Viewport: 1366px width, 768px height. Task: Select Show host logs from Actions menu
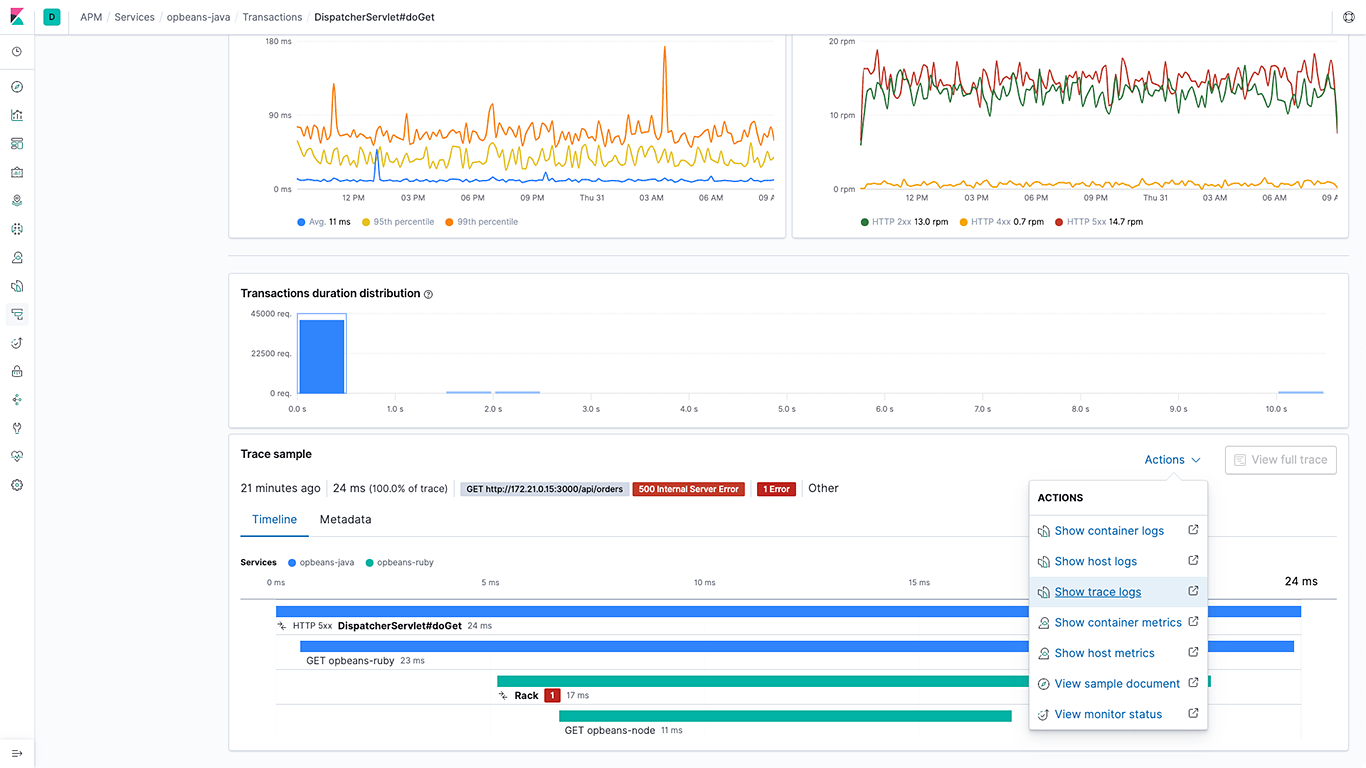1095,561
